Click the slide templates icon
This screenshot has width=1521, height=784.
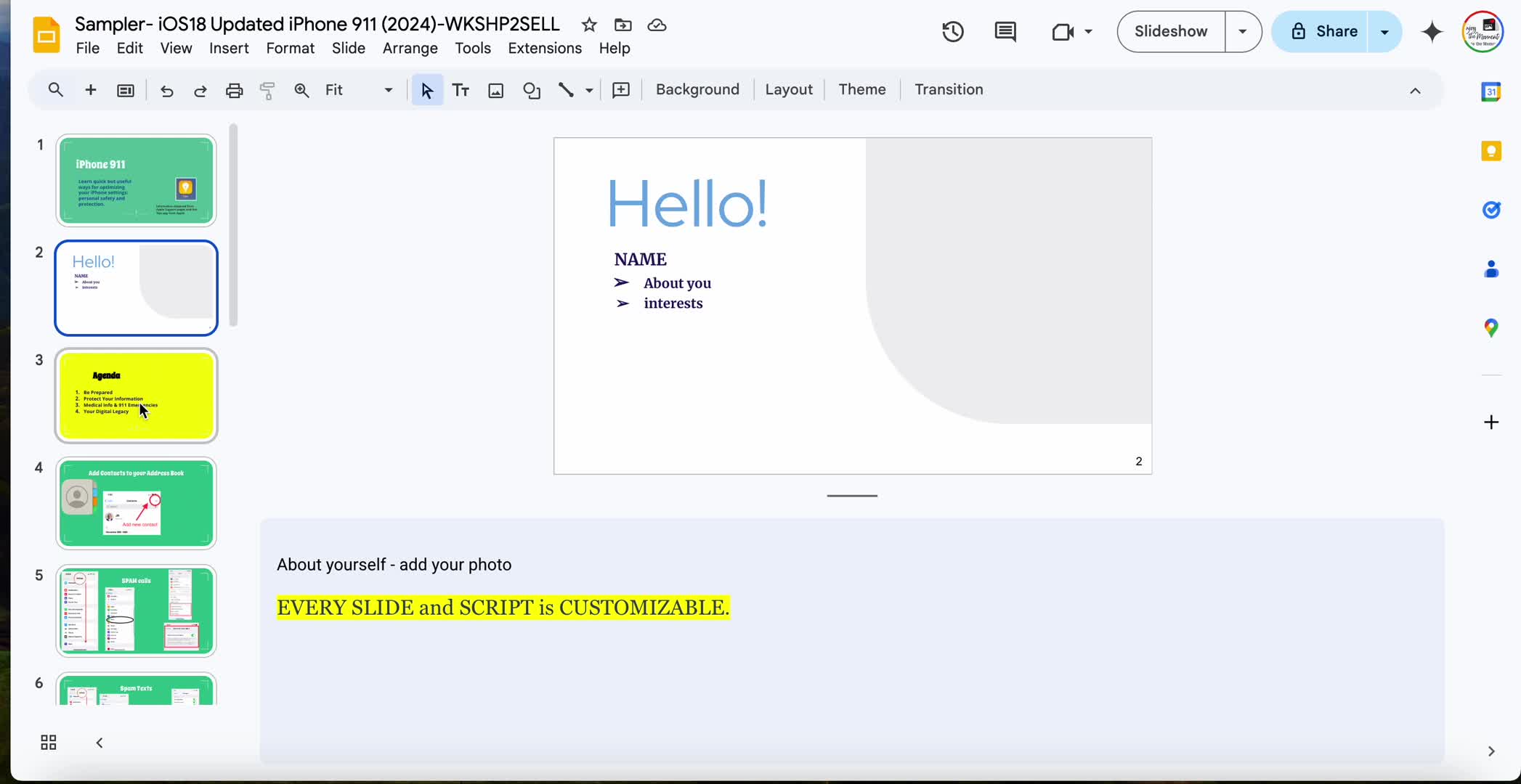[x=126, y=90]
